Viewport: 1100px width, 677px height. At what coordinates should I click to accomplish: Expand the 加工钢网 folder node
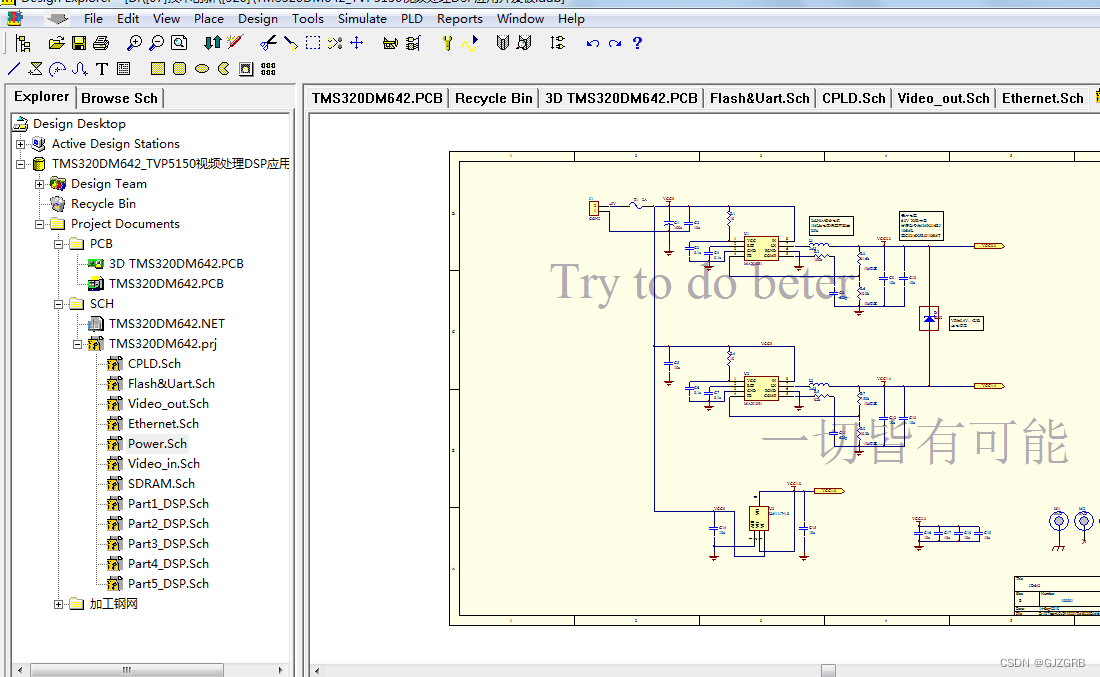point(59,603)
